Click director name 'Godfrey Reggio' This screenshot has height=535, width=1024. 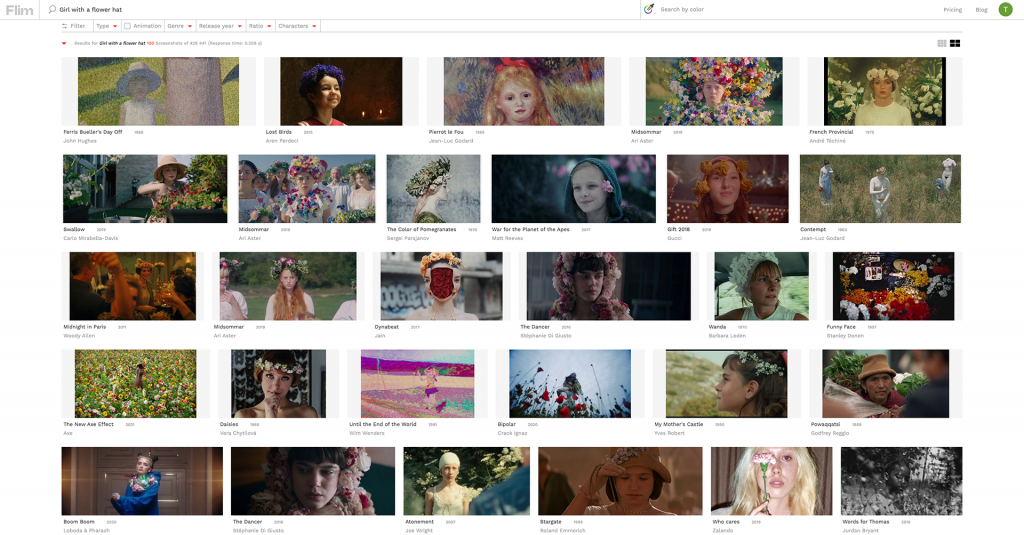click(830, 433)
